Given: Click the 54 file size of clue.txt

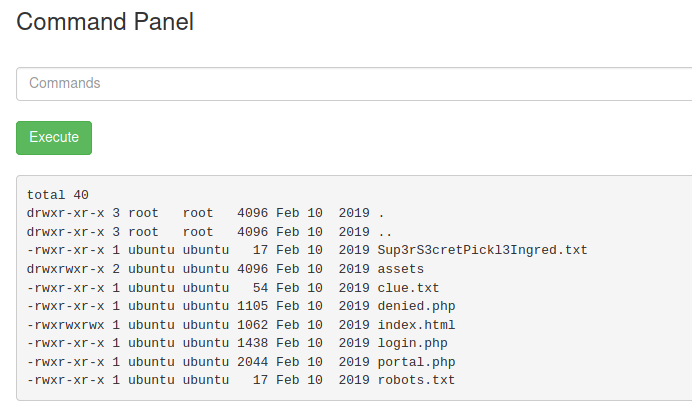Looking at the screenshot, I should pos(261,288).
